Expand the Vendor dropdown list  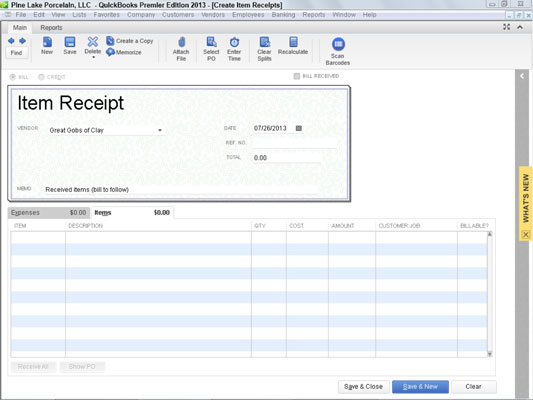tap(160, 130)
